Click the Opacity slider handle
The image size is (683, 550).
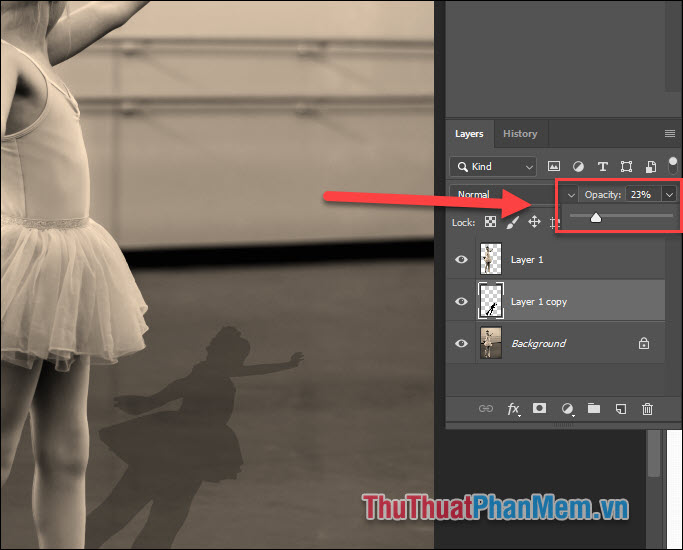click(x=595, y=217)
